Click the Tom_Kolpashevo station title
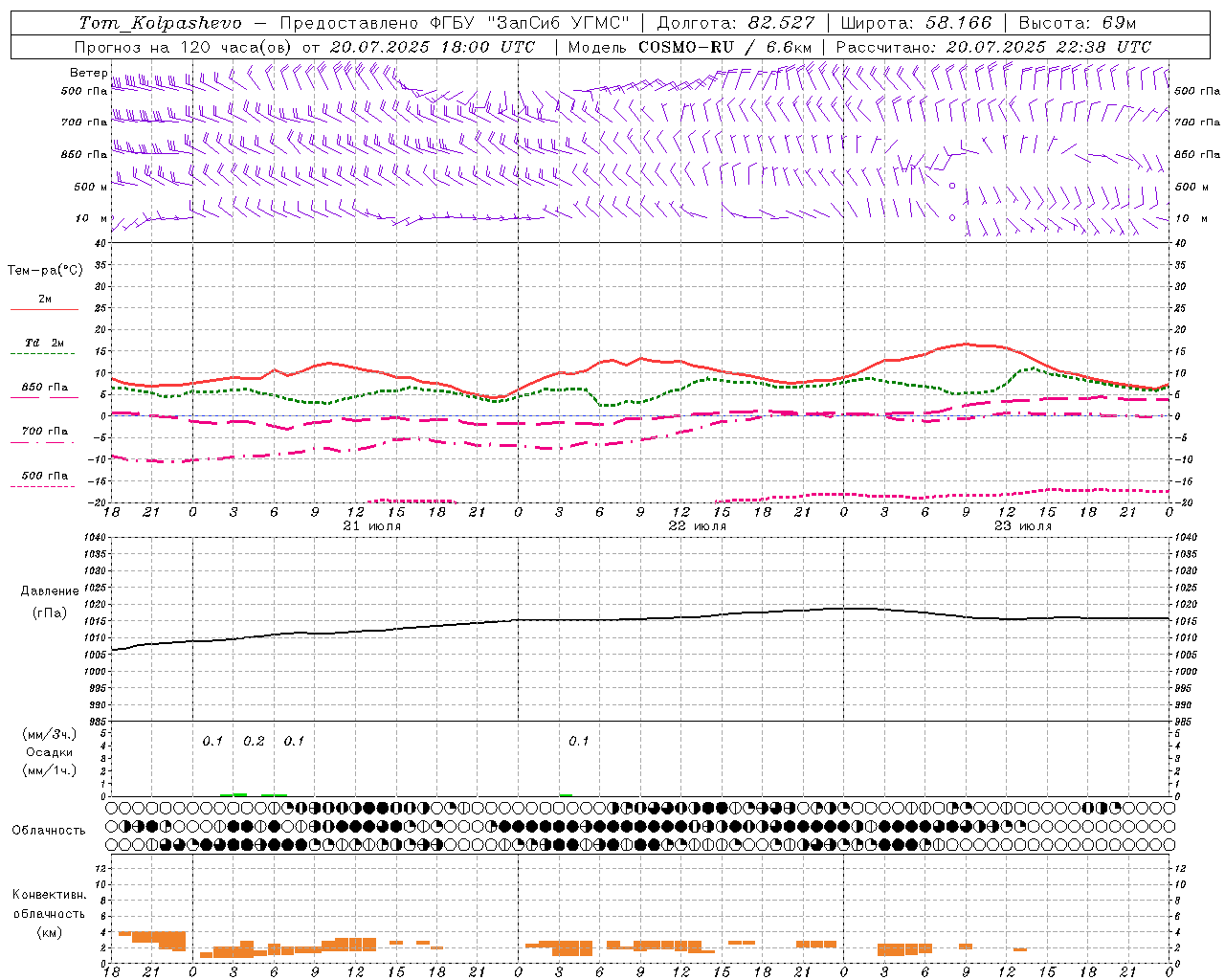Screen dimensions: 1225x980 161,23
